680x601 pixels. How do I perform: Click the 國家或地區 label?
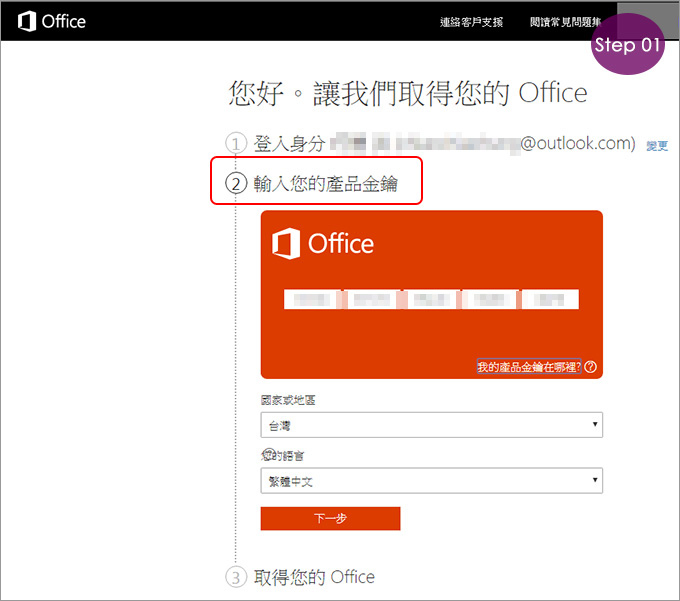[x=288, y=400]
